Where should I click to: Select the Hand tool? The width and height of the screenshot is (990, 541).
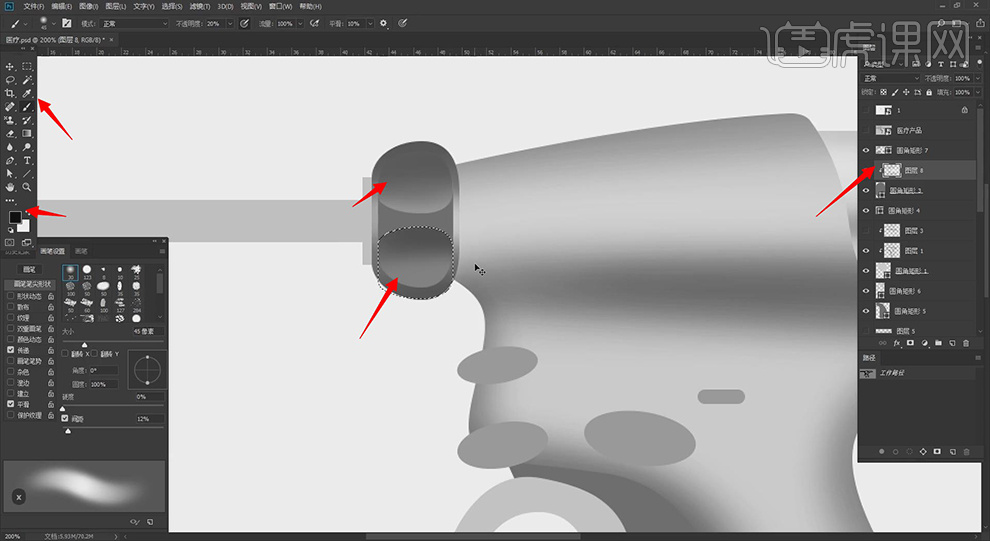10,187
